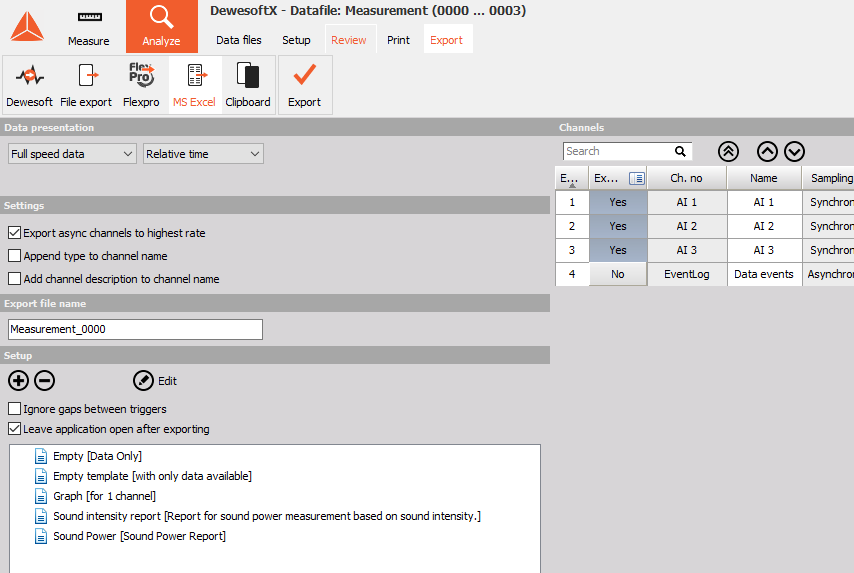Image resolution: width=854 pixels, height=573 pixels.
Task: Sort by the E... column header
Action: pos(571,178)
